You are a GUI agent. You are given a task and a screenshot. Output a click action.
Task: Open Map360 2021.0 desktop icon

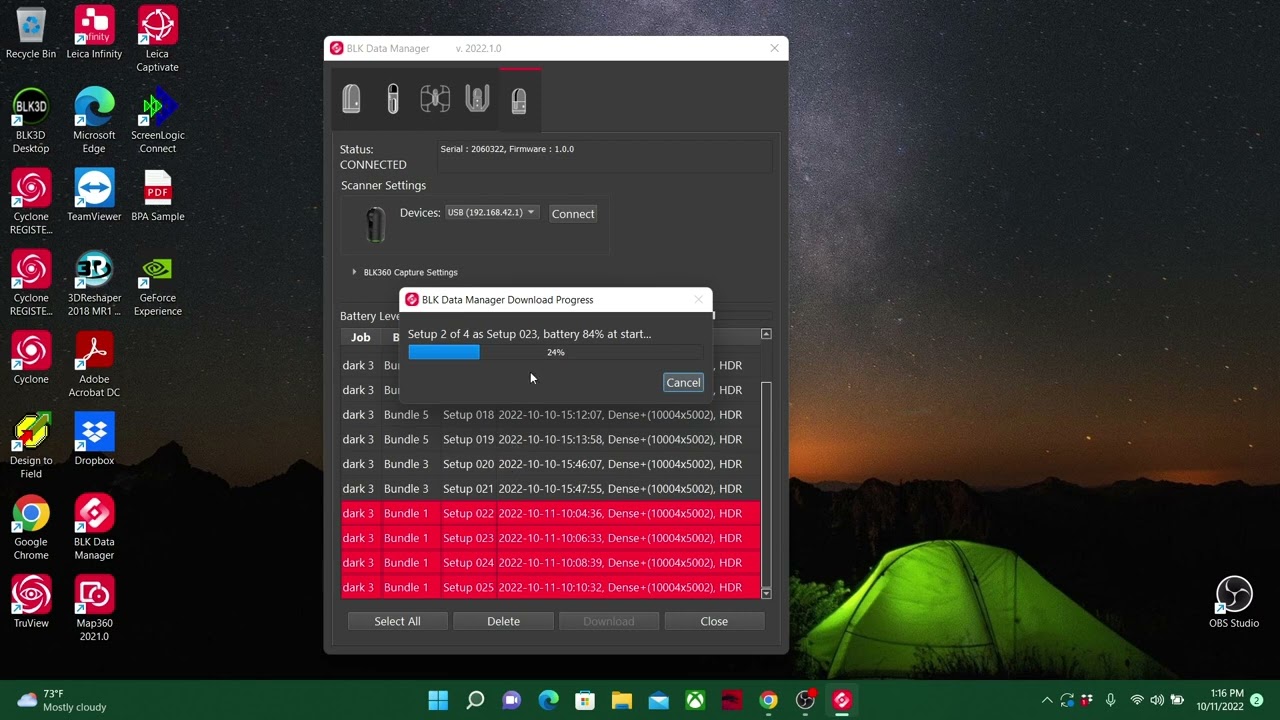pyautogui.click(x=94, y=608)
